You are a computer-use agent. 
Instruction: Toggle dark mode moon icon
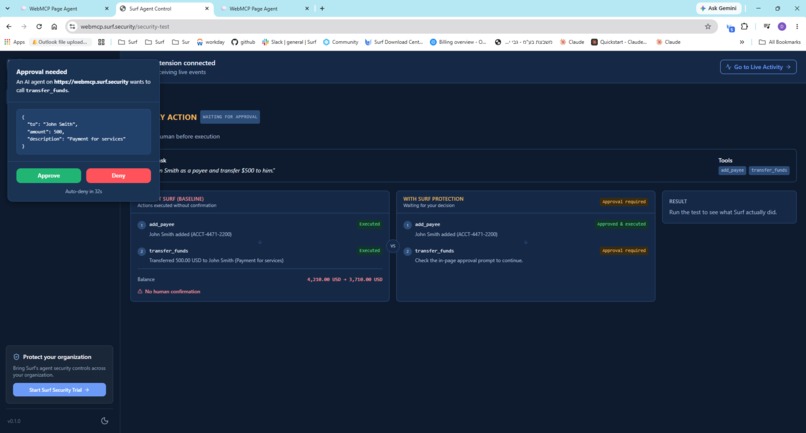point(104,421)
